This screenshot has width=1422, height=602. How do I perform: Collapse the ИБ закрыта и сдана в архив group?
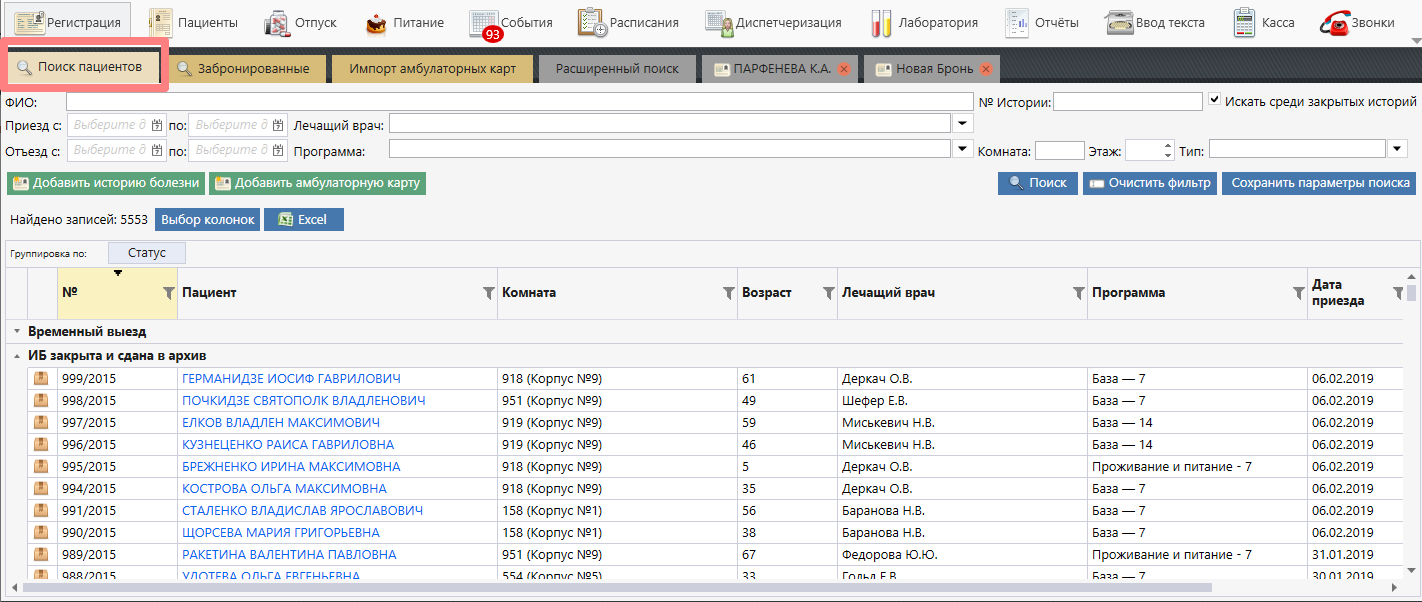[17, 355]
